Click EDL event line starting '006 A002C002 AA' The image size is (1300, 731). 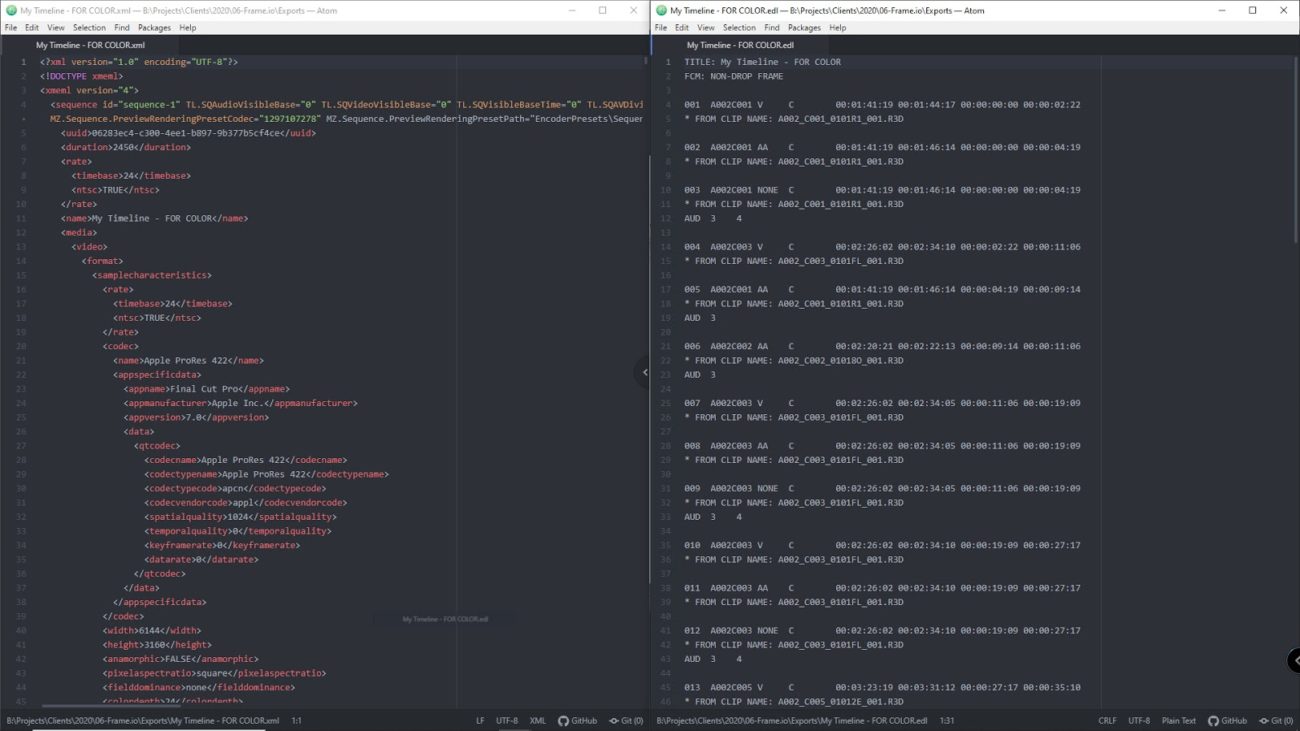pos(882,346)
